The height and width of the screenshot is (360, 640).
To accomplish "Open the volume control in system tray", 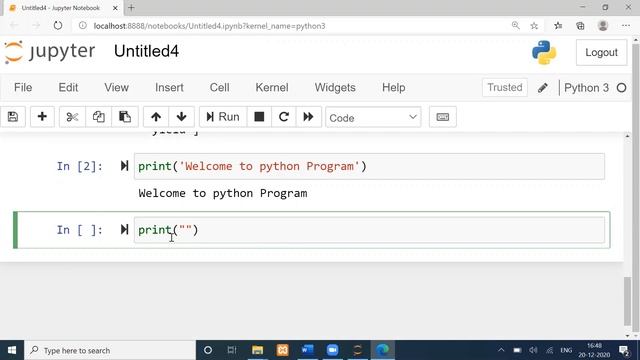I will 533,350.
